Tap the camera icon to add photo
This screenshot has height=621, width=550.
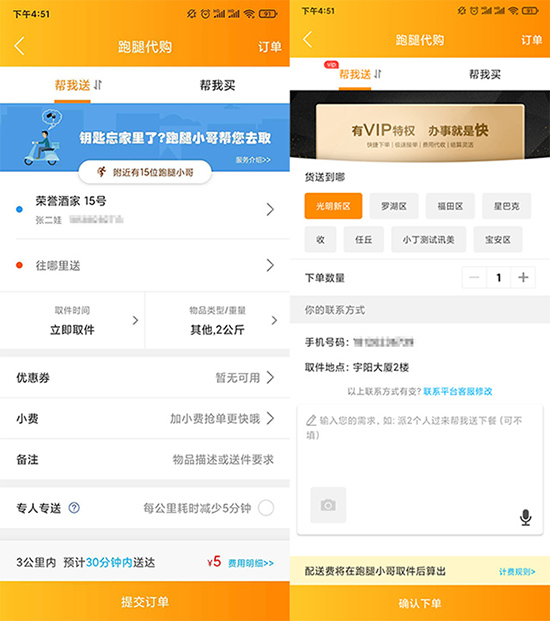pos(328,505)
